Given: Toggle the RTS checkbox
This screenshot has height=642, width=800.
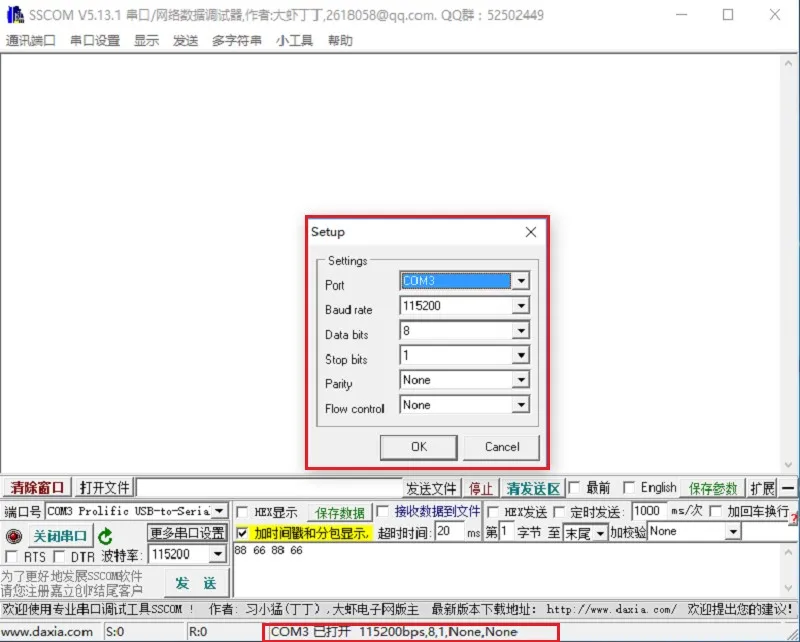Looking at the screenshot, I should [x=11, y=556].
